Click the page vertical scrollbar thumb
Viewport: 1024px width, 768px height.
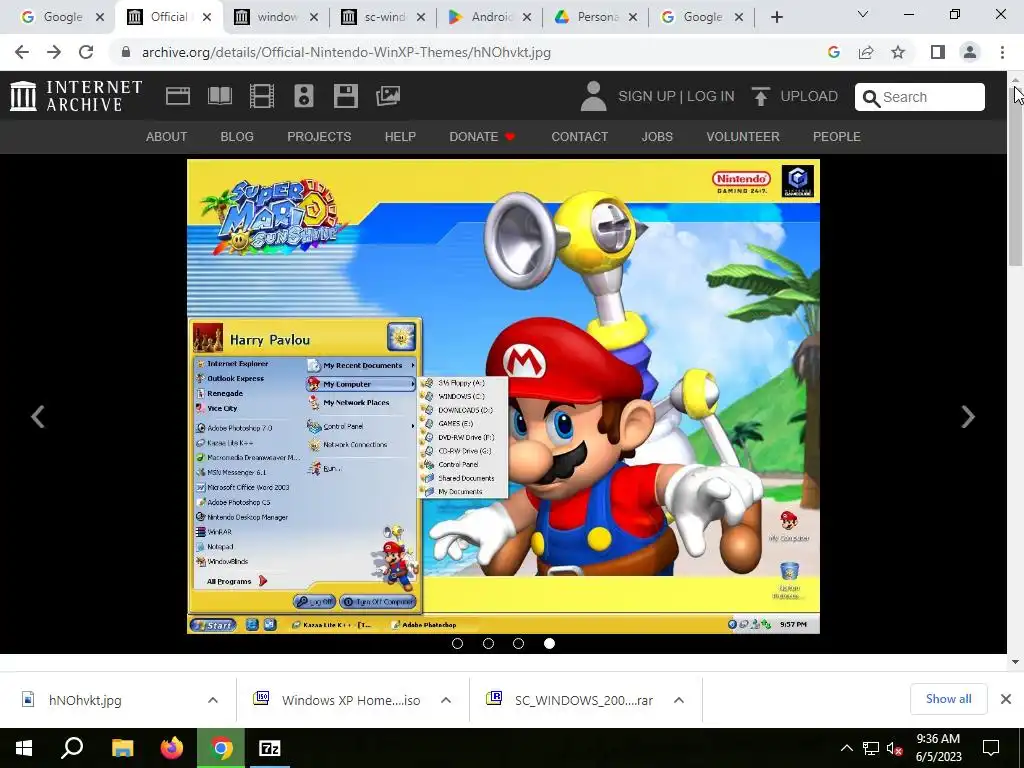pyautogui.click(x=1016, y=176)
